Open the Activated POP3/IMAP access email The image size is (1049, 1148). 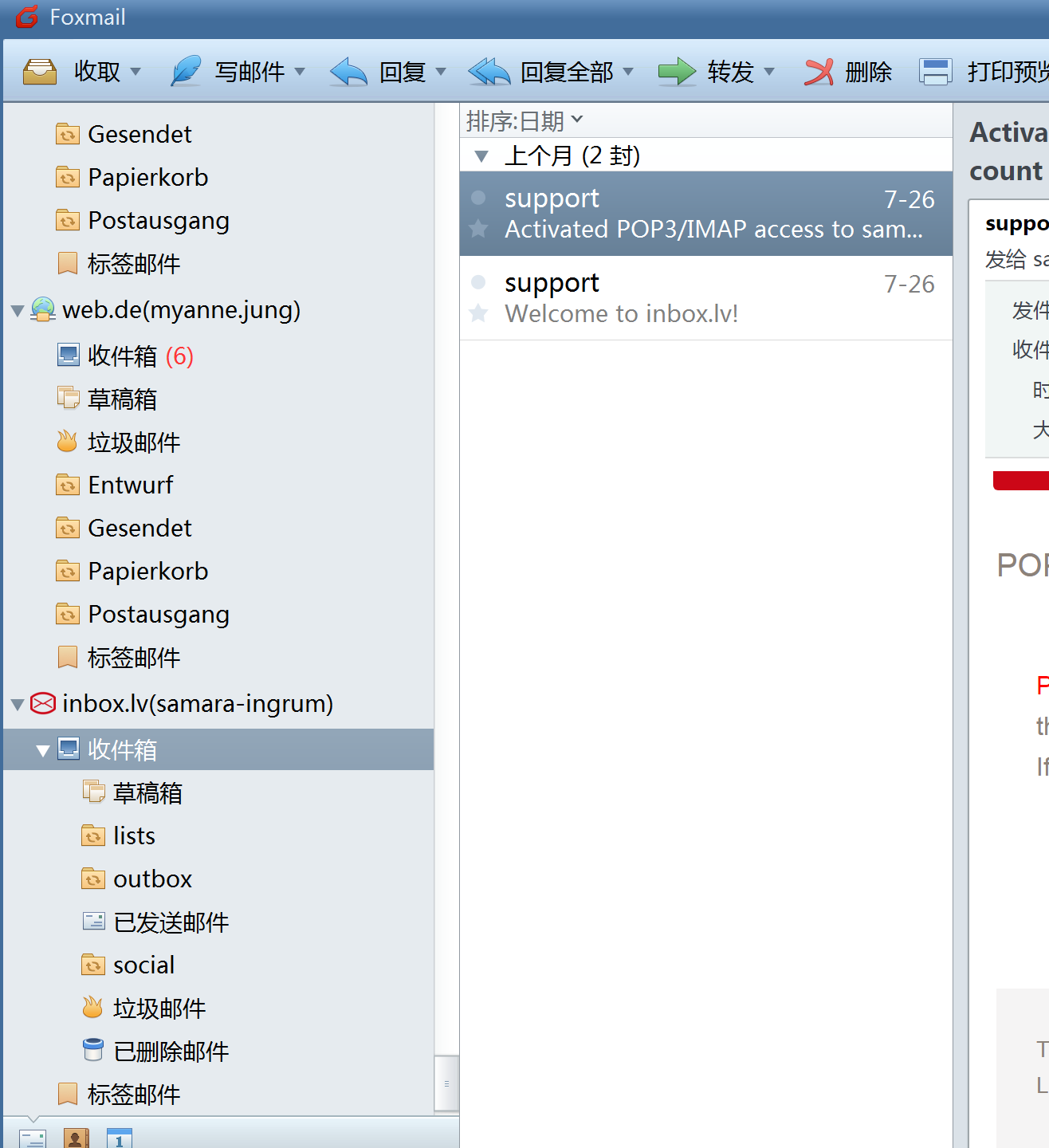(x=706, y=214)
